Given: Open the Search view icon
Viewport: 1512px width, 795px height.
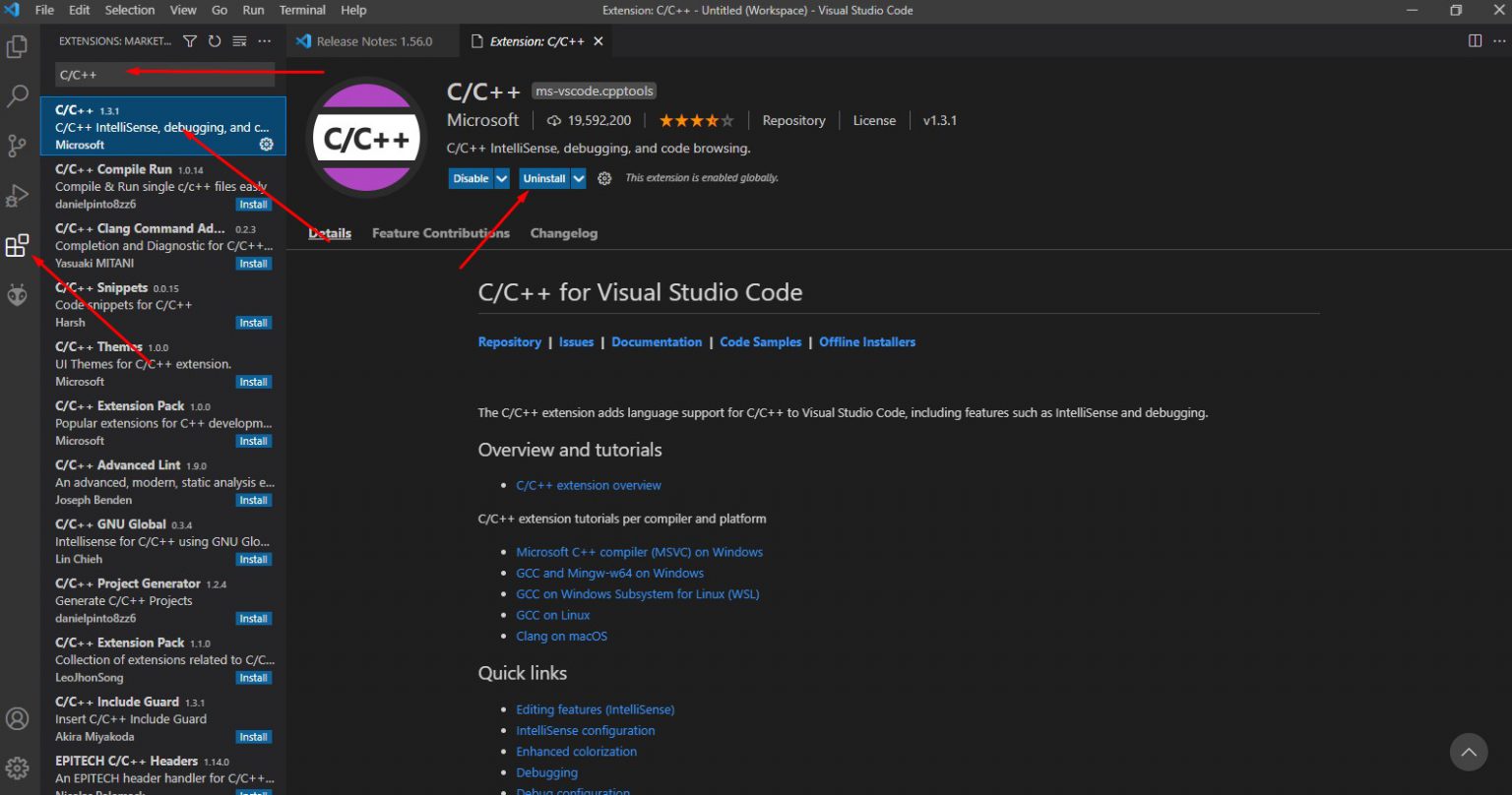Looking at the screenshot, I should (17, 96).
